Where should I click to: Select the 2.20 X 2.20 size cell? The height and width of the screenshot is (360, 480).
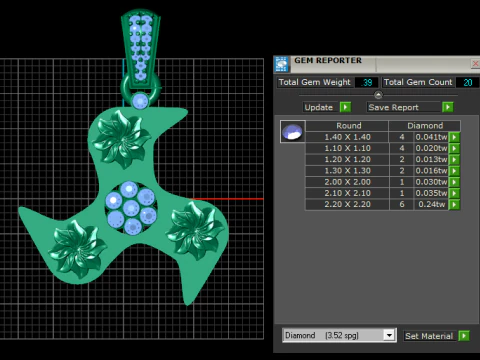(347, 204)
